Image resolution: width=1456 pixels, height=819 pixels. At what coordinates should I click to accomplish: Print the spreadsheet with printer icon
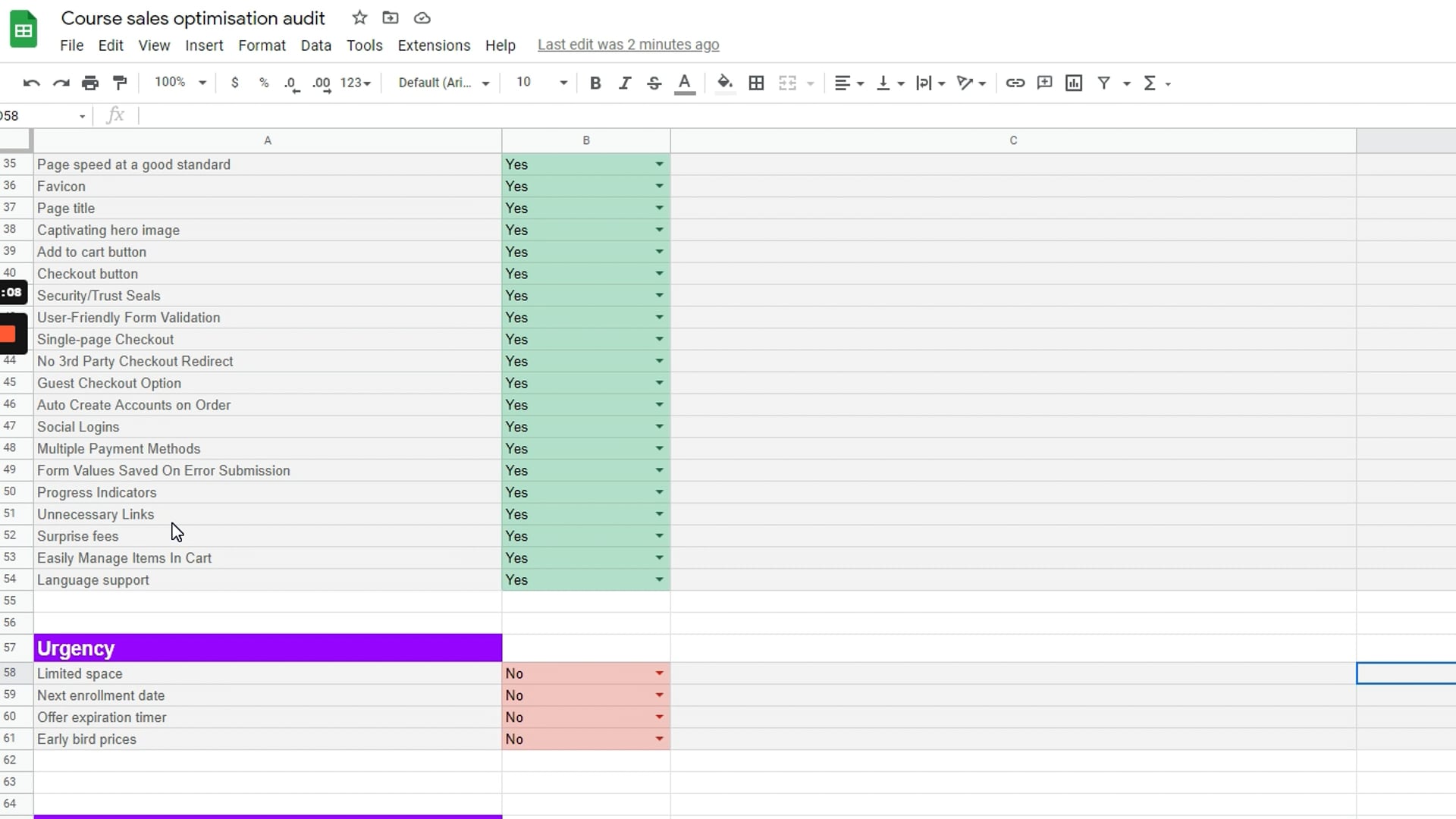90,83
